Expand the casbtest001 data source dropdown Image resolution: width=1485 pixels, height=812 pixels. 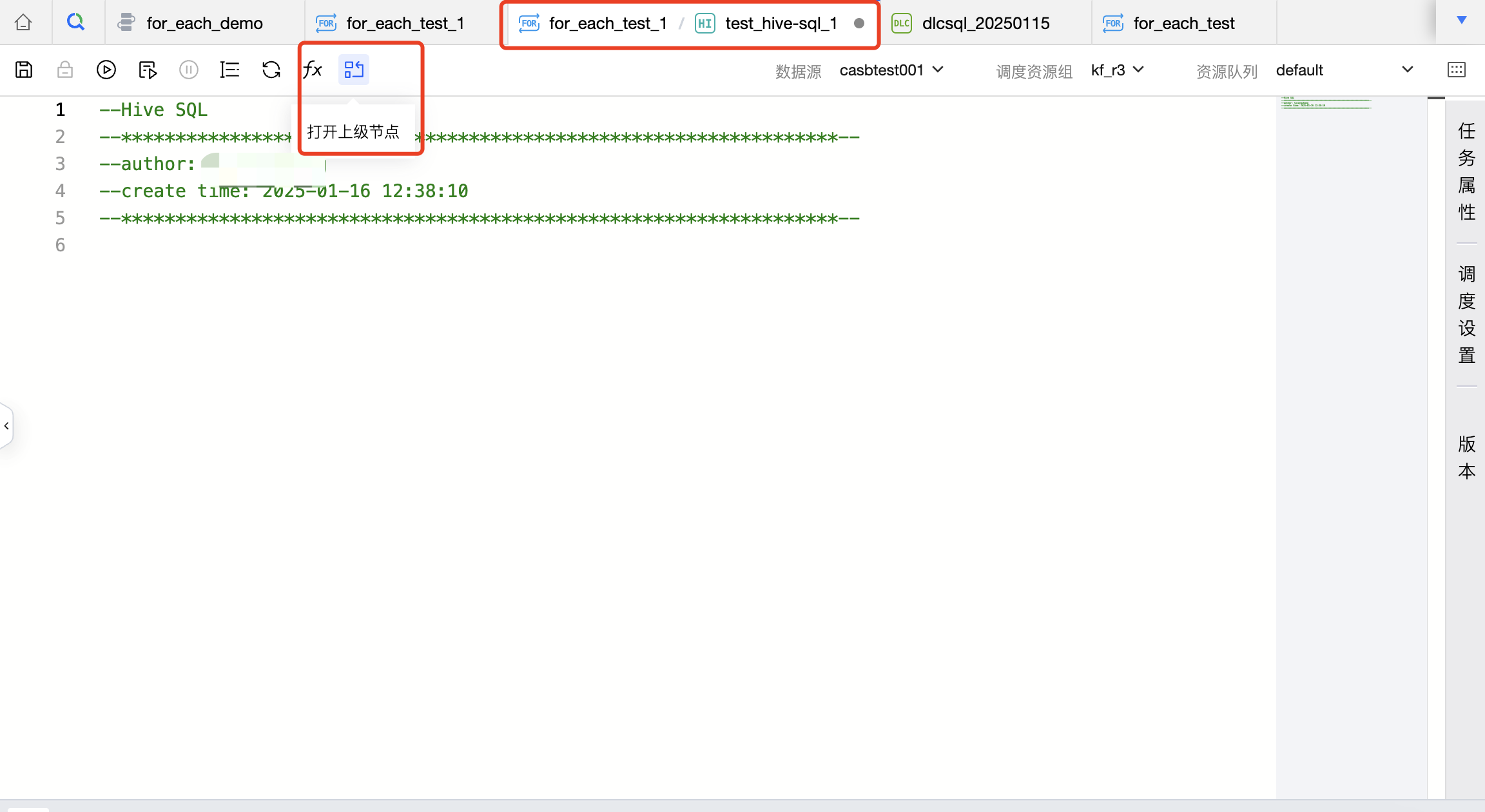click(891, 70)
